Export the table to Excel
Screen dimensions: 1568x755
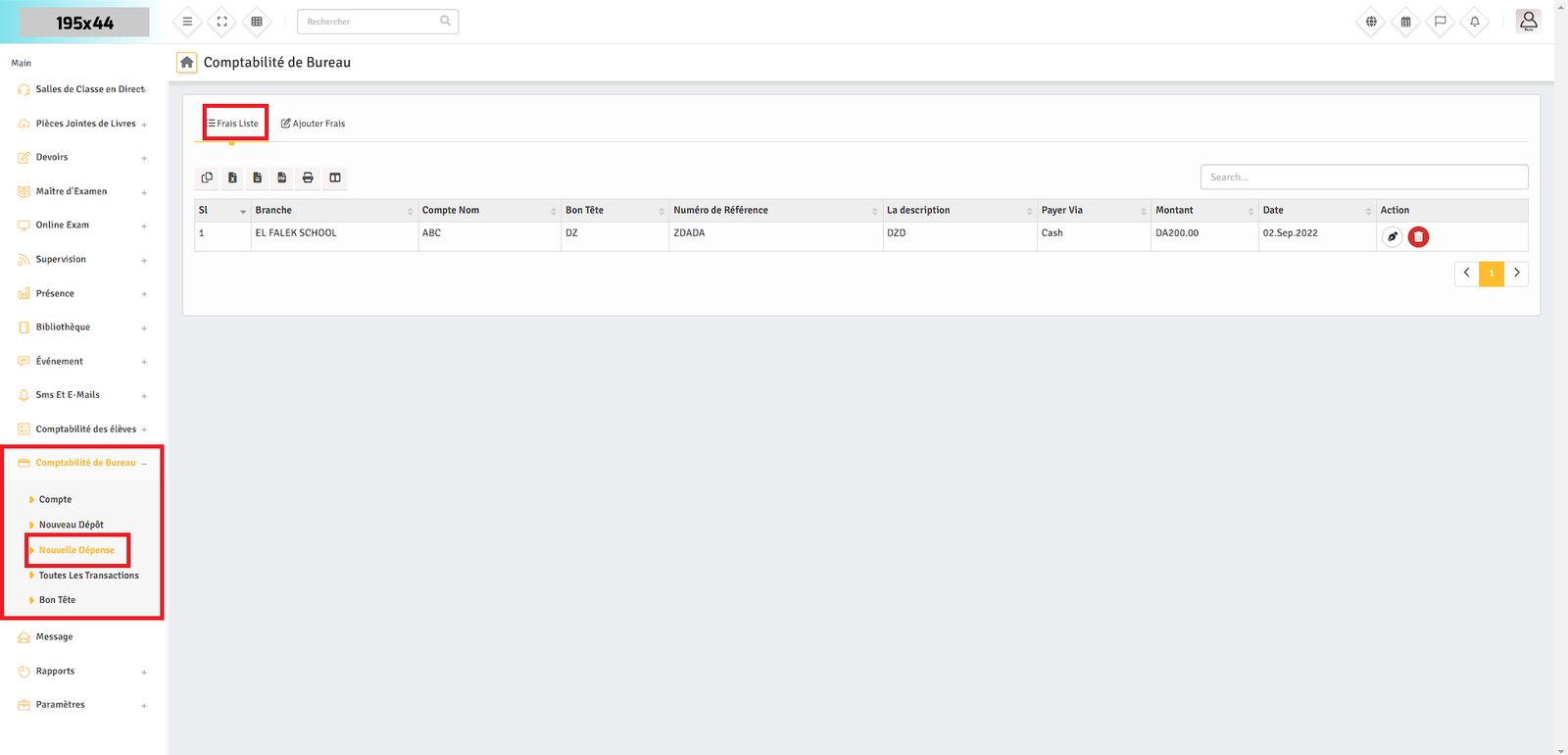pos(232,177)
